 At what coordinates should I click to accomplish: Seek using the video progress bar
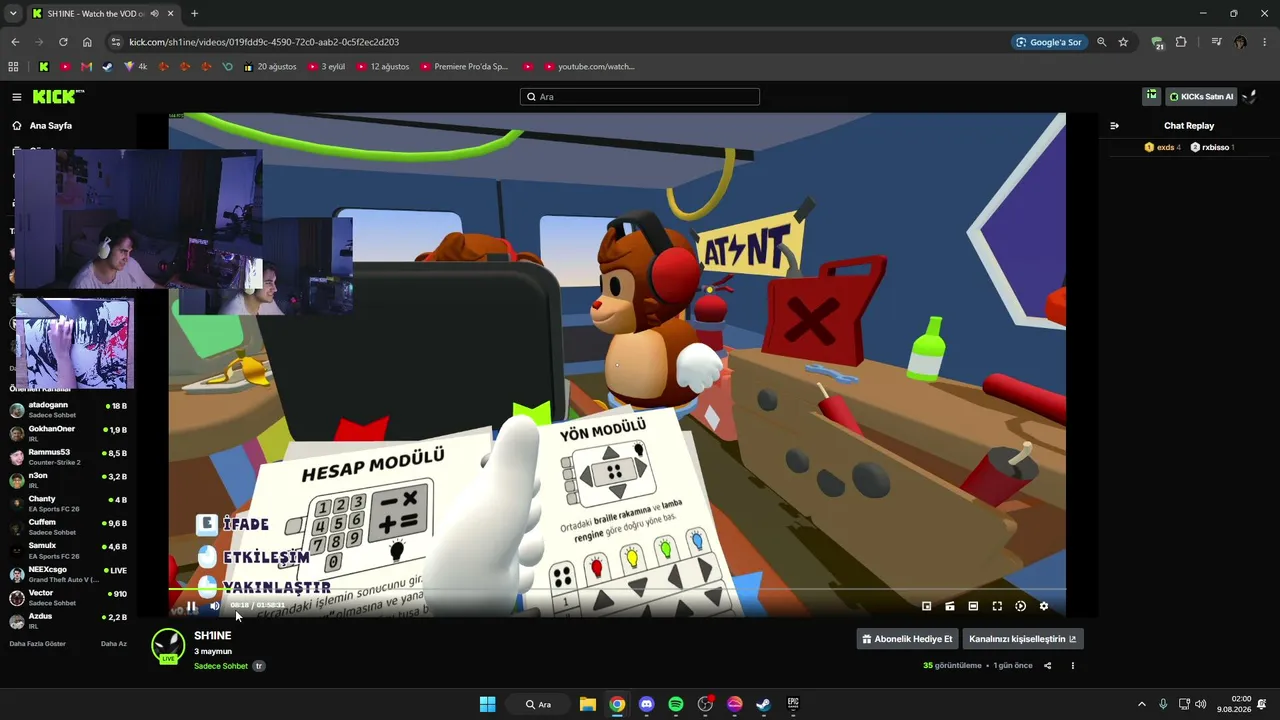pos(617,590)
